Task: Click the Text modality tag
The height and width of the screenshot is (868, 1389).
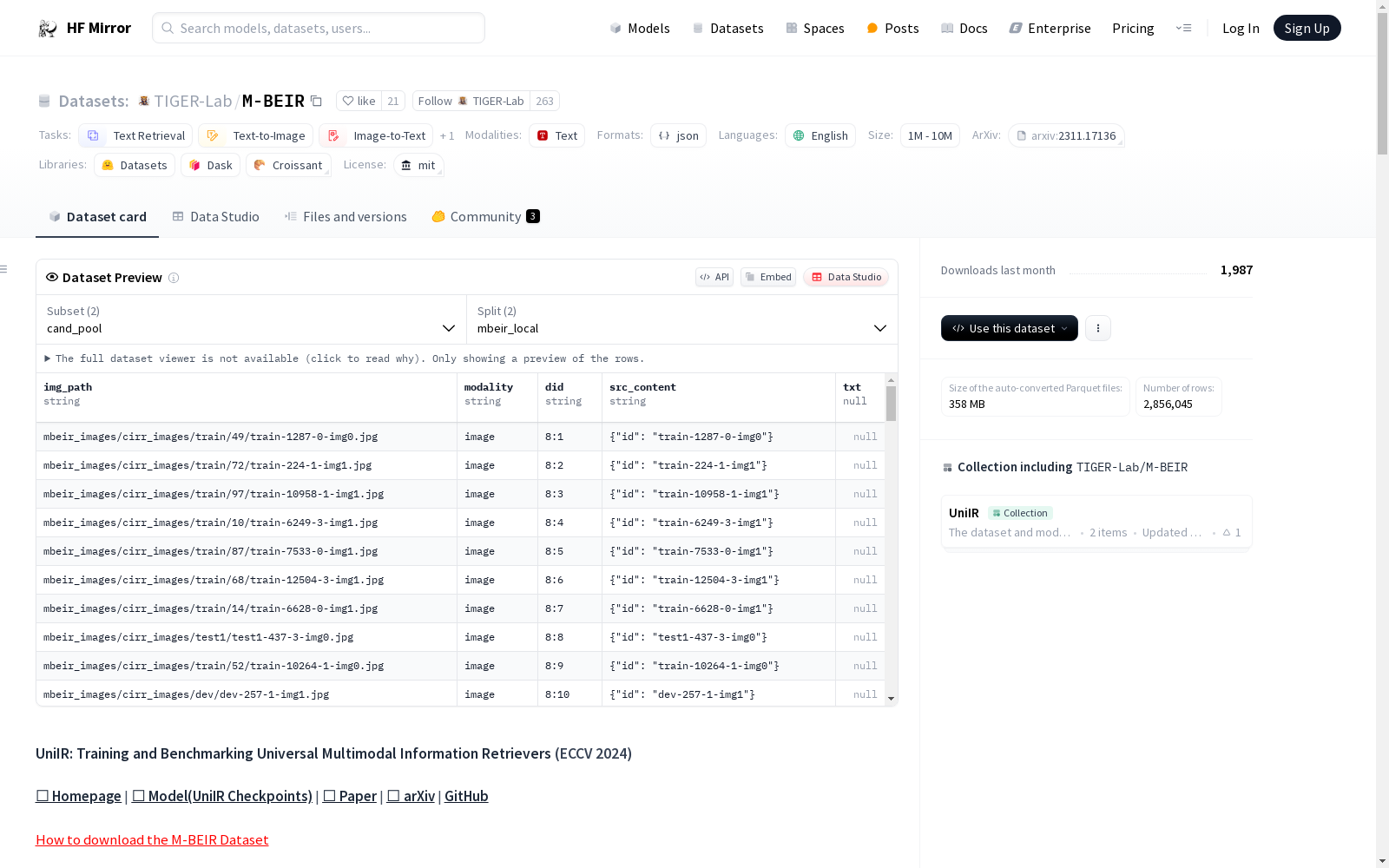Action: tap(556, 135)
